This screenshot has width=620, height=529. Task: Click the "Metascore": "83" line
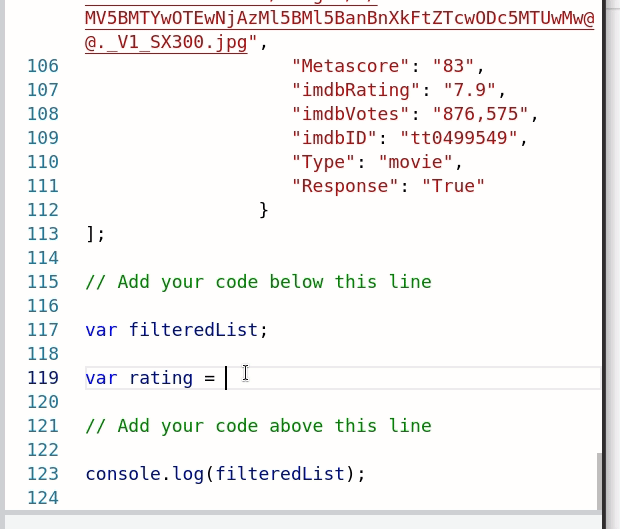[388, 66]
